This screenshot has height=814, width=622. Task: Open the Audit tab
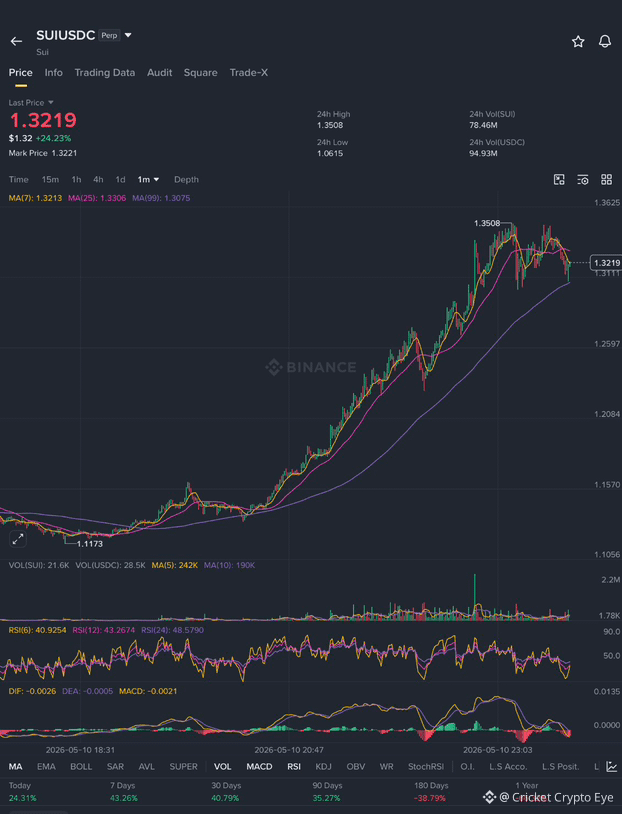coord(159,73)
